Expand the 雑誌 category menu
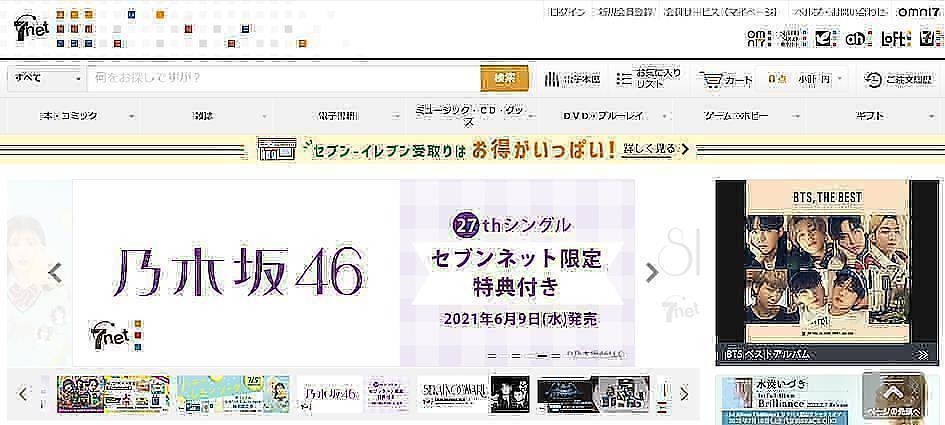This screenshot has height=425, width=945. tap(206, 116)
